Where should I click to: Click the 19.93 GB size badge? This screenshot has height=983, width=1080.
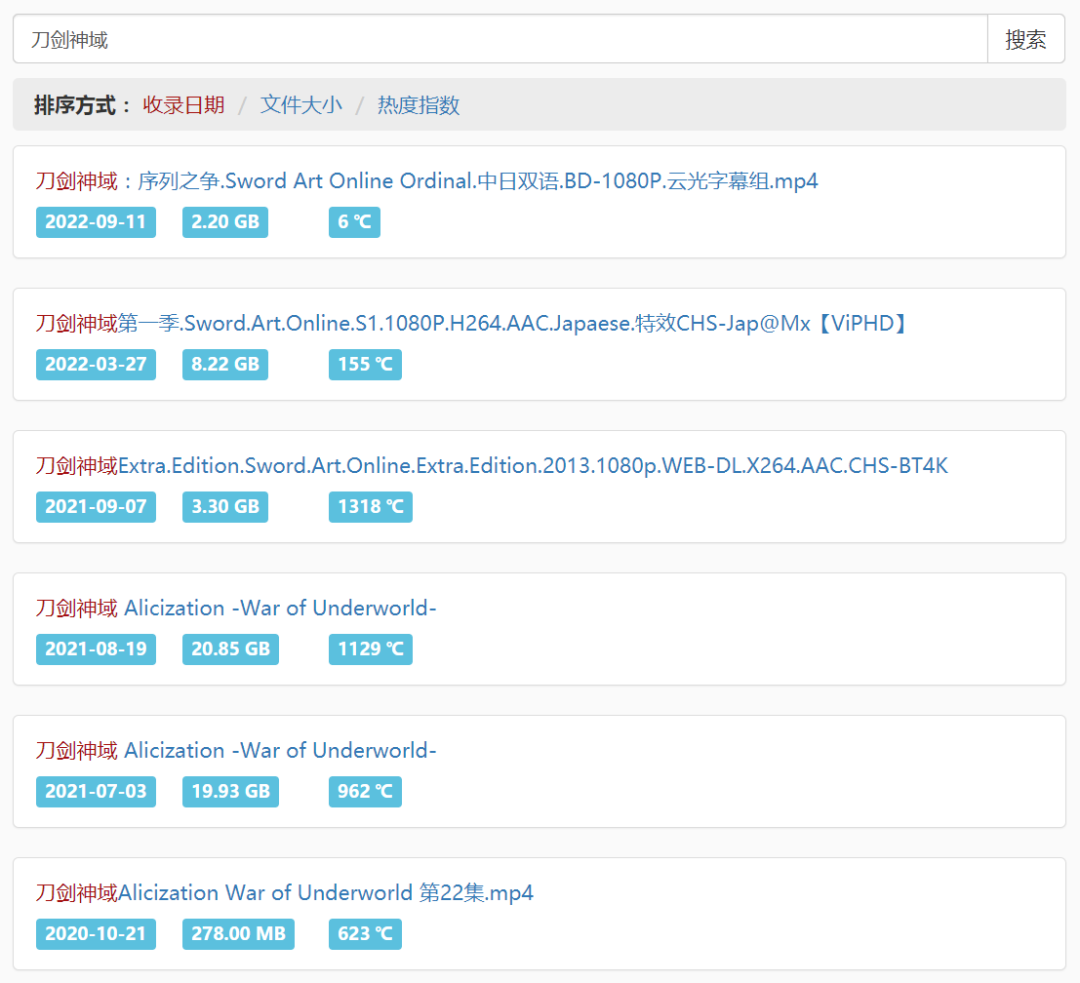point(231,791)
